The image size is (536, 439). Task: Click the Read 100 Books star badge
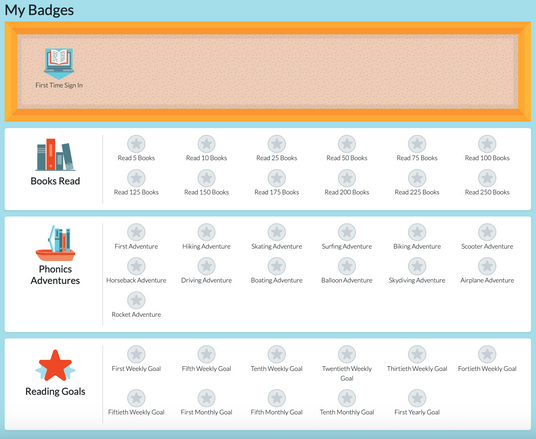[x=487, y=144]
